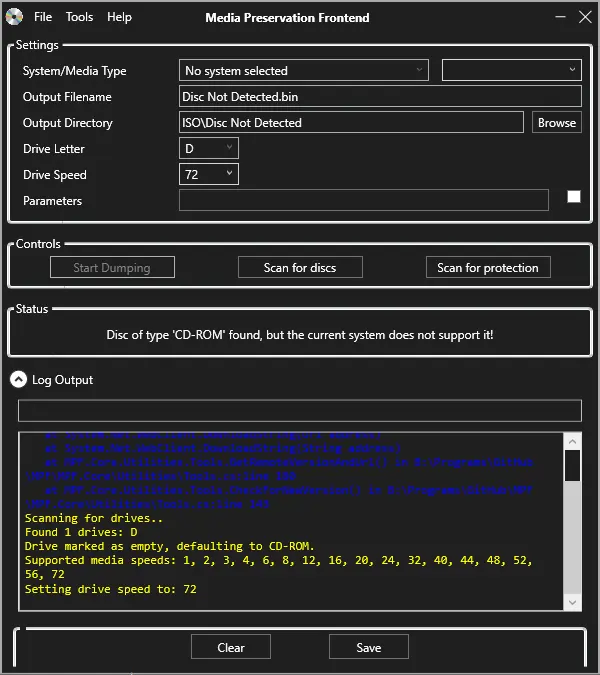This screenshot has width=600, height=675.
Task: Collapse the Log Output section
Action: pos(19,379)
